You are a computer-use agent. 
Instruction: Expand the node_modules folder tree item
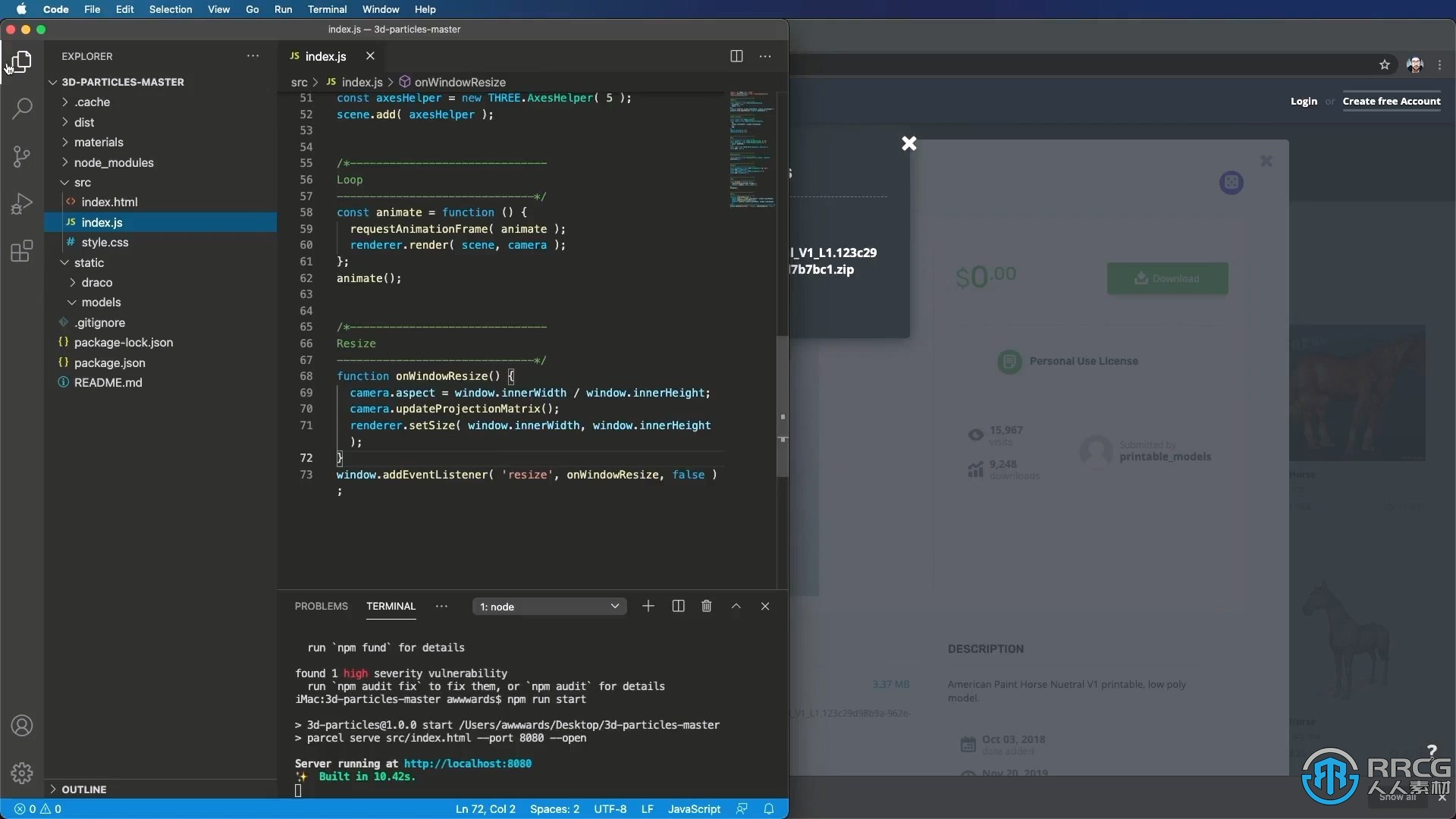click(x=113, y=162)
